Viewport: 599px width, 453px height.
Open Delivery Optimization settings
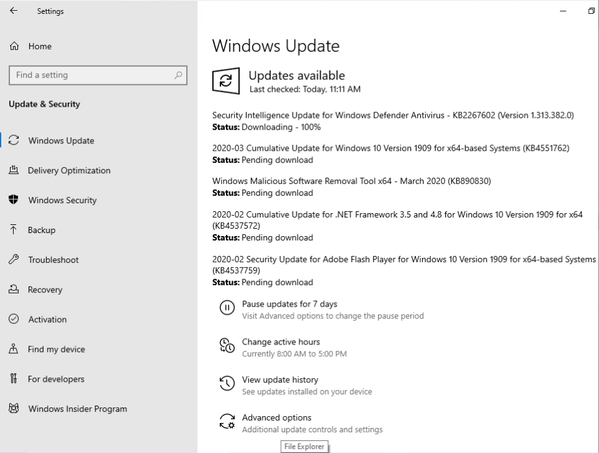point(69,170)
